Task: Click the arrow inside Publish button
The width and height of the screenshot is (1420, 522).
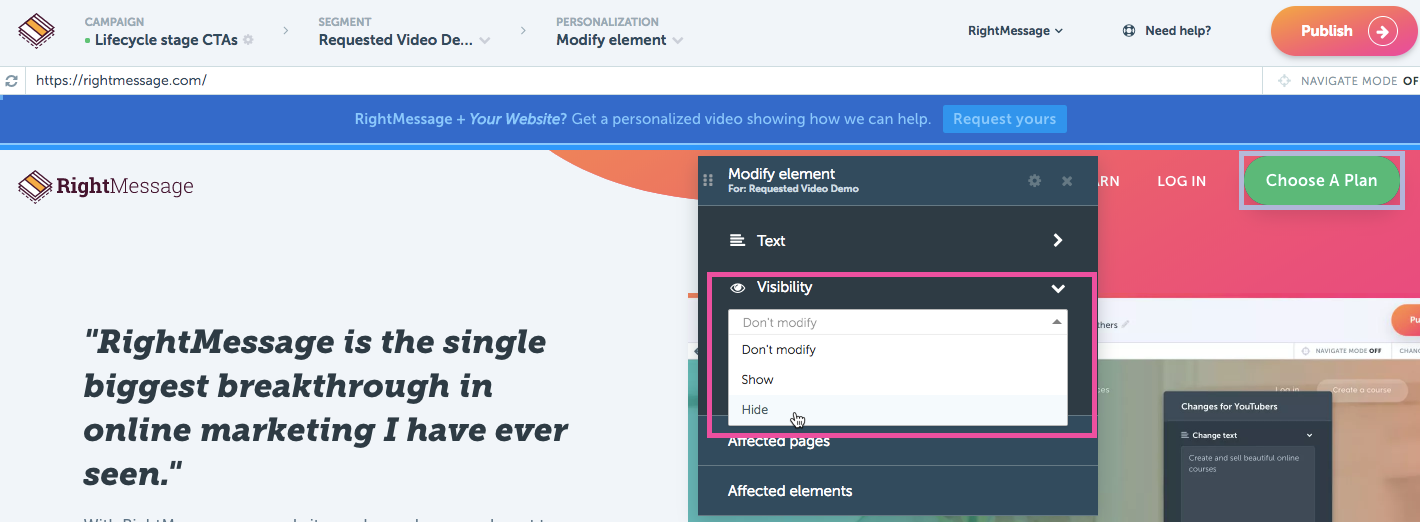Action: point(1383,31)
